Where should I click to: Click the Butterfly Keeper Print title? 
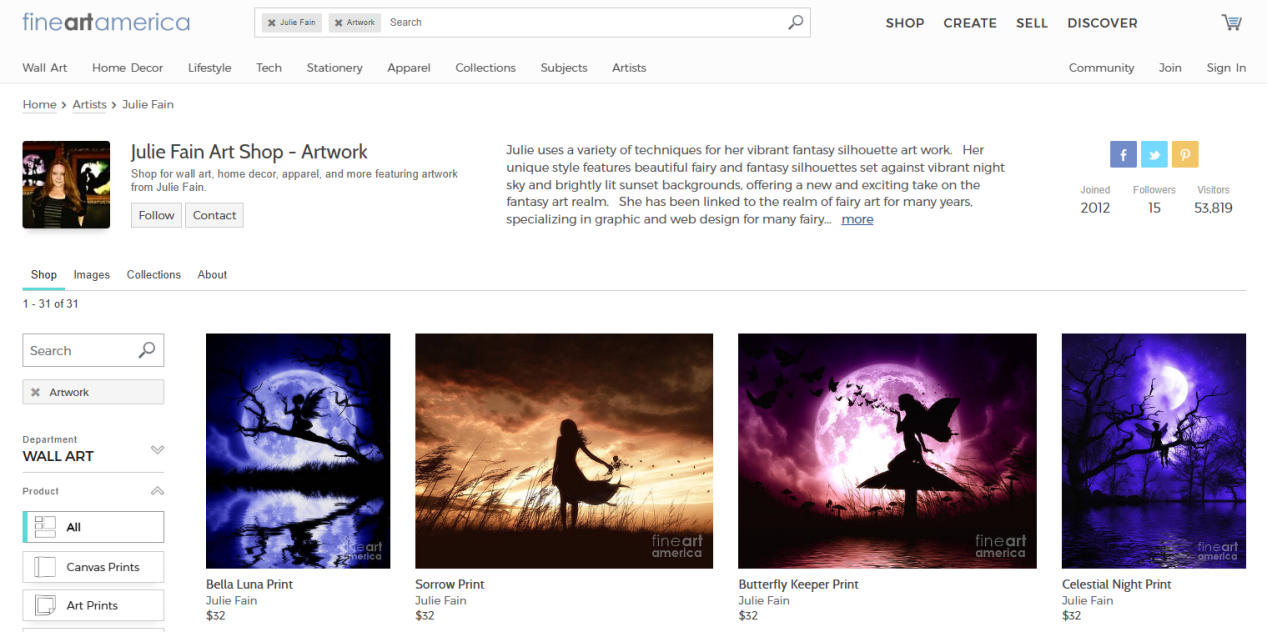pyautogui.click(x=798, y=584)
